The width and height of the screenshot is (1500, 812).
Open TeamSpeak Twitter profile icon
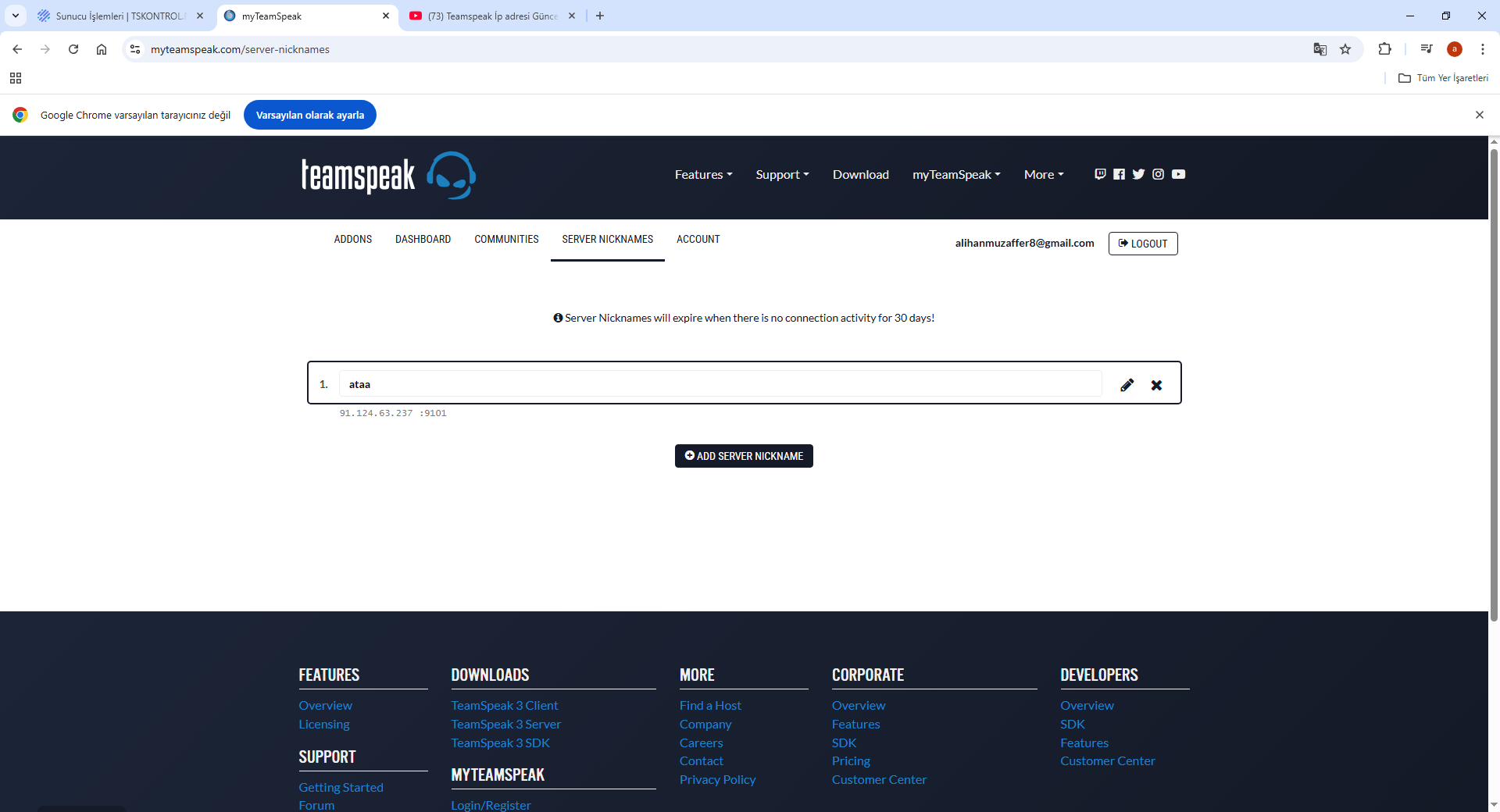click(1138, 174)
